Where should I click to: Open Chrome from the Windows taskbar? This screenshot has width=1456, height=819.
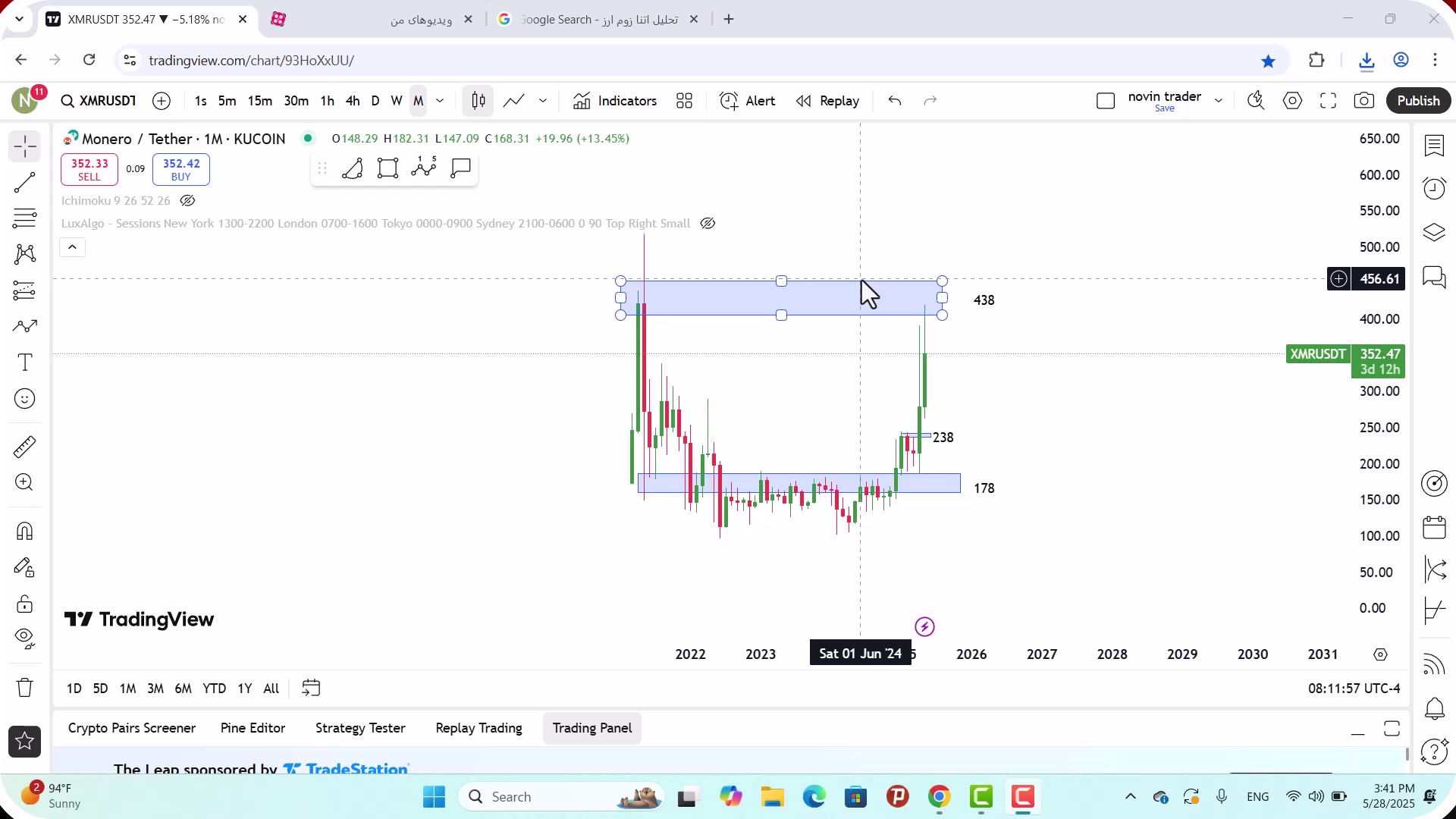pyautogui.click(x=939, y=797)
